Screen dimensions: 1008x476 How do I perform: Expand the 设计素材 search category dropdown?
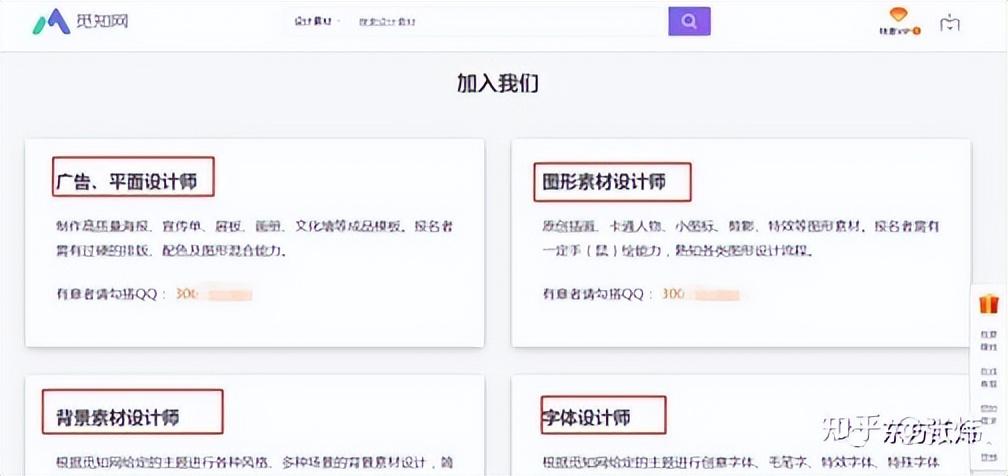pyautogui.click(x=315, y=21)
